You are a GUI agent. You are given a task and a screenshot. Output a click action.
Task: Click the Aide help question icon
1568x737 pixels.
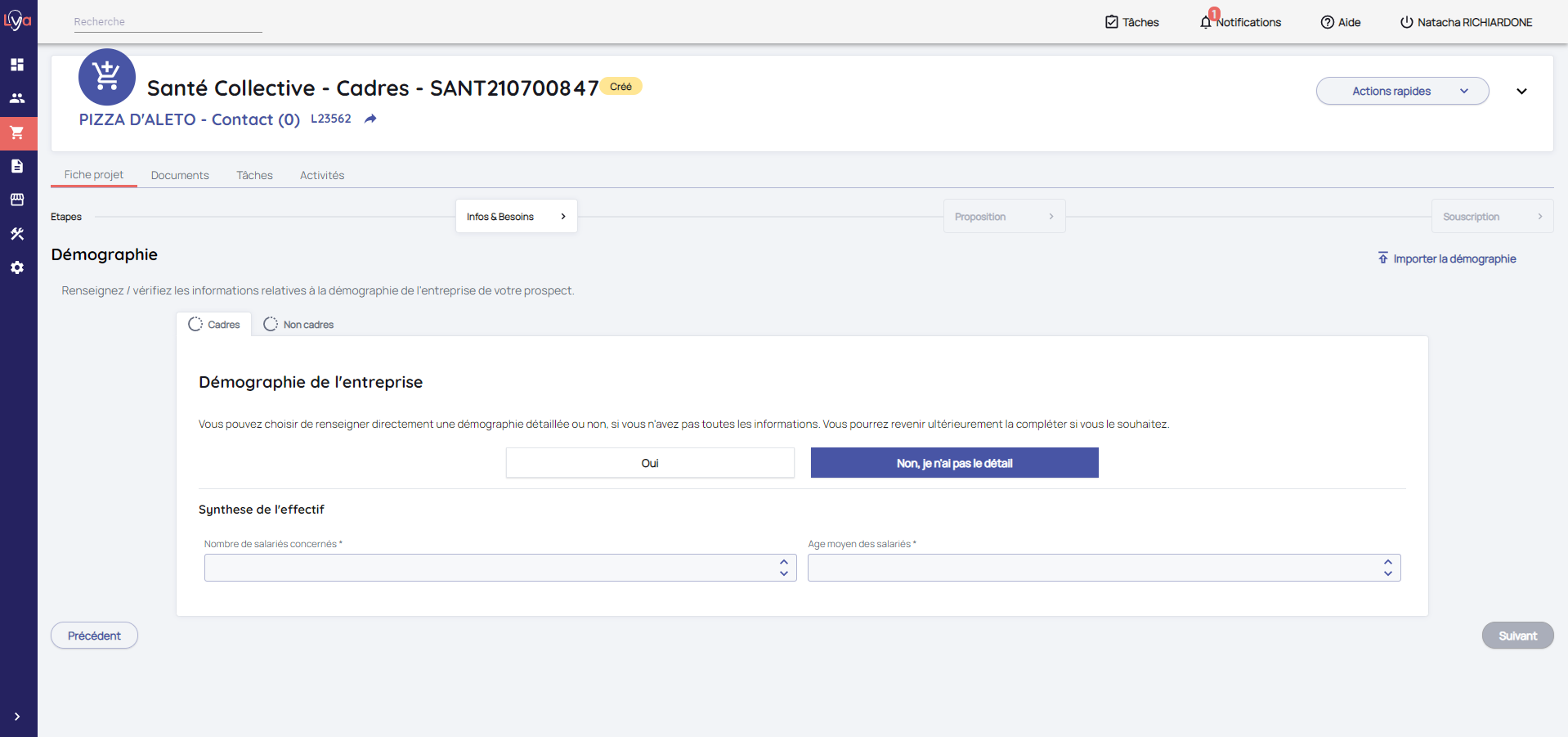[1328, 22]
